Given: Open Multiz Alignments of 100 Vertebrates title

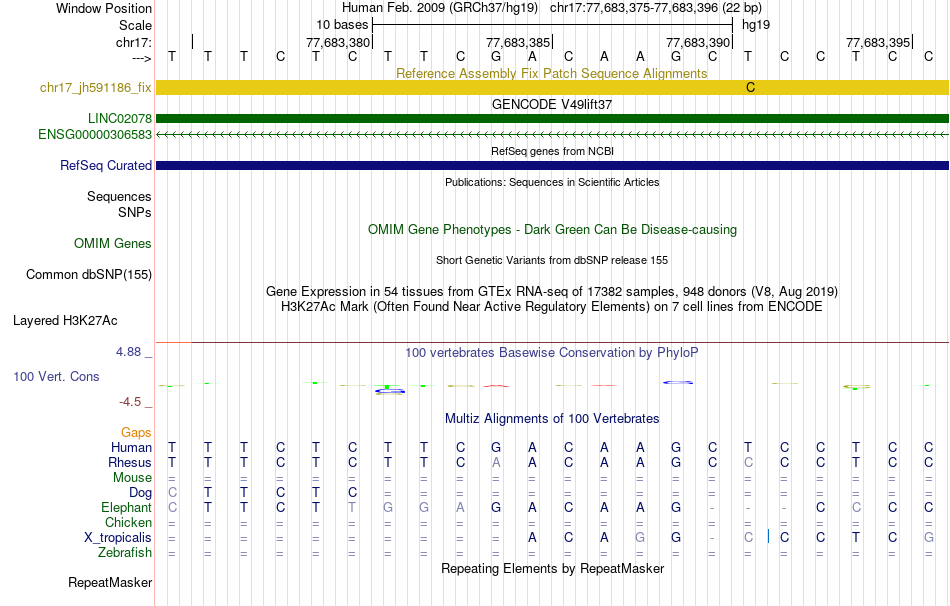Looking at the screenshot, I should [x=552, y=419].
